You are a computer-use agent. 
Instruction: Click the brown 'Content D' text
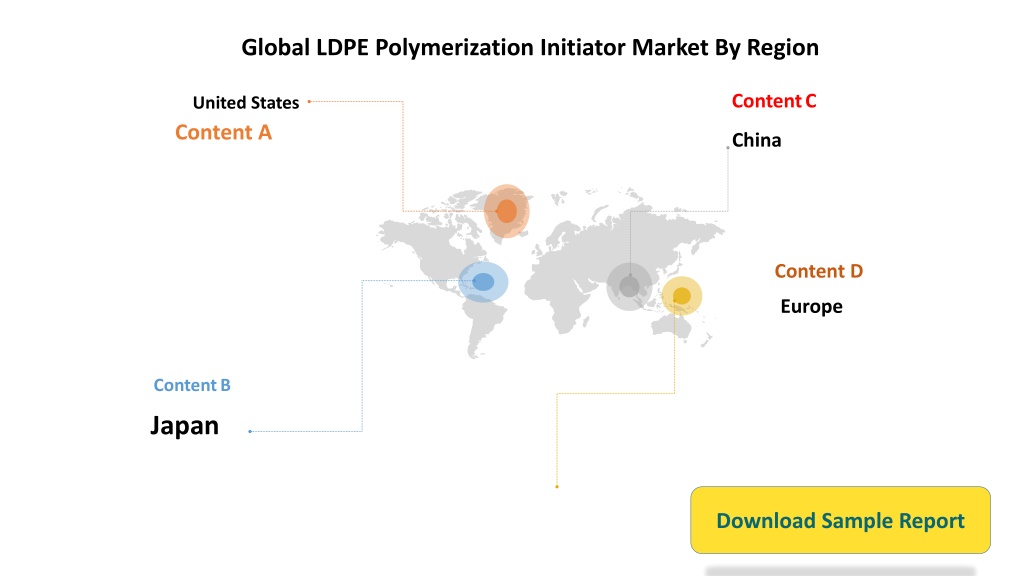click(x=818, y=271)
